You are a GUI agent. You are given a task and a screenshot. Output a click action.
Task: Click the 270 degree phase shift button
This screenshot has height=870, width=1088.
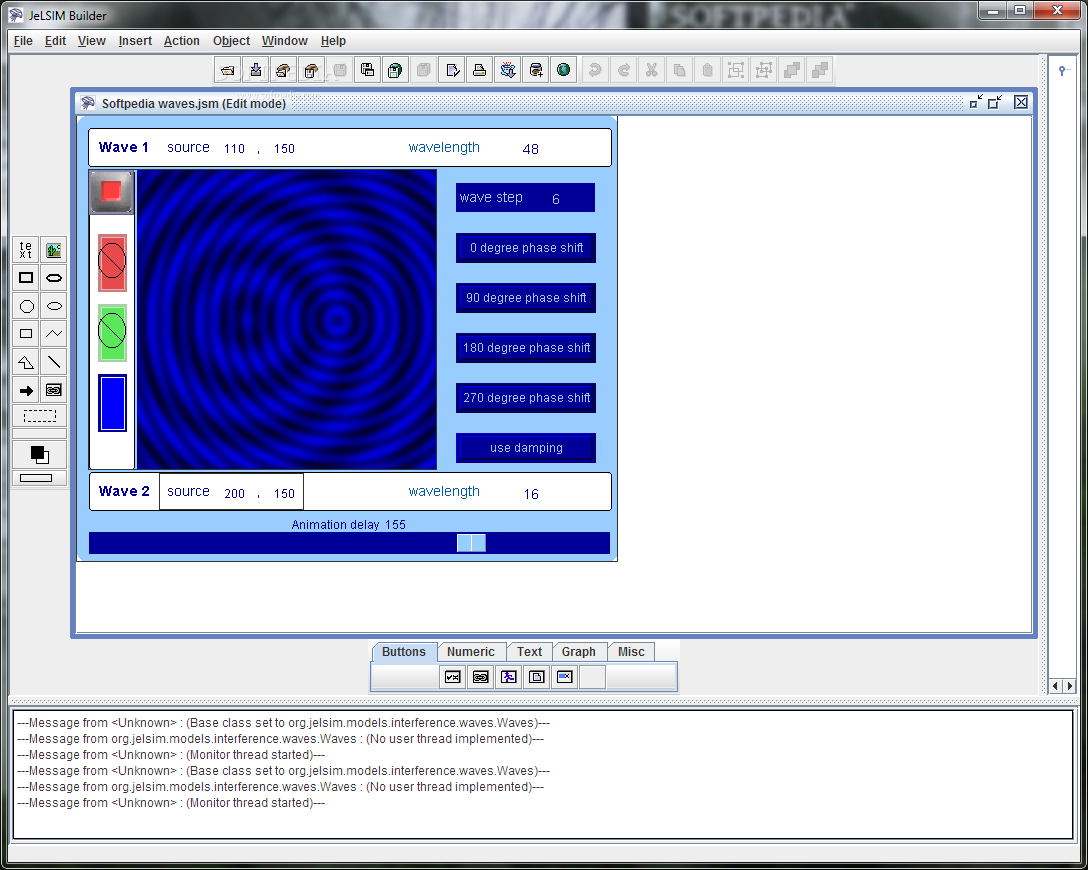click(526, 398)
